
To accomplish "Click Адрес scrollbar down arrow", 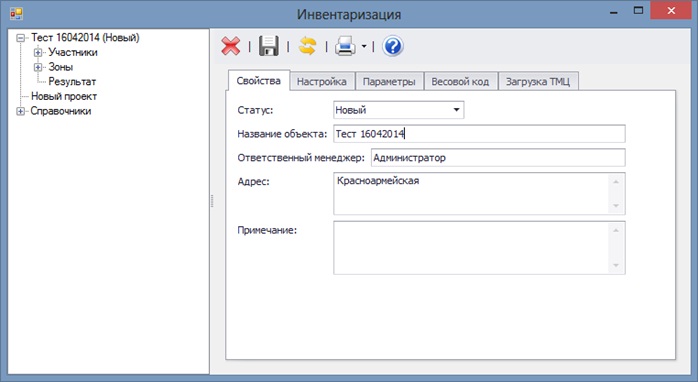I will (x=616, y=206).
